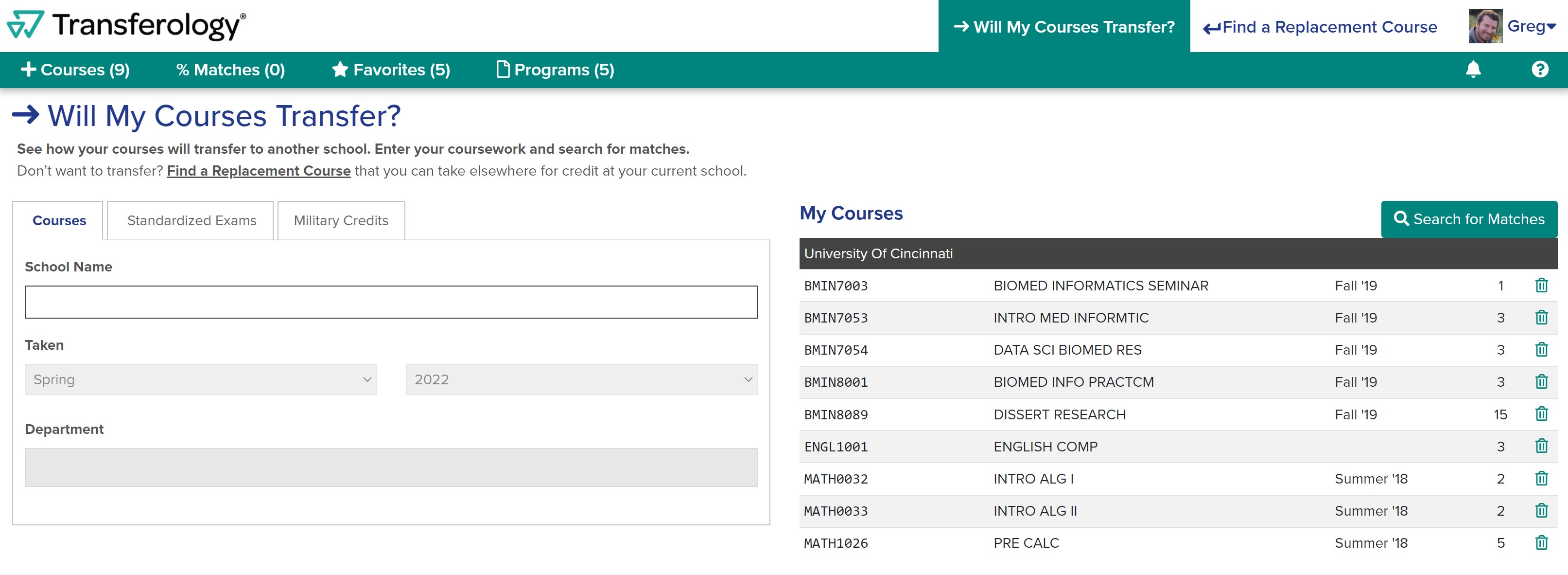Image resolution: width=1568 pixels, height=575 pixels.
Task: Select the Courses tab in the form
Action: 58,220
